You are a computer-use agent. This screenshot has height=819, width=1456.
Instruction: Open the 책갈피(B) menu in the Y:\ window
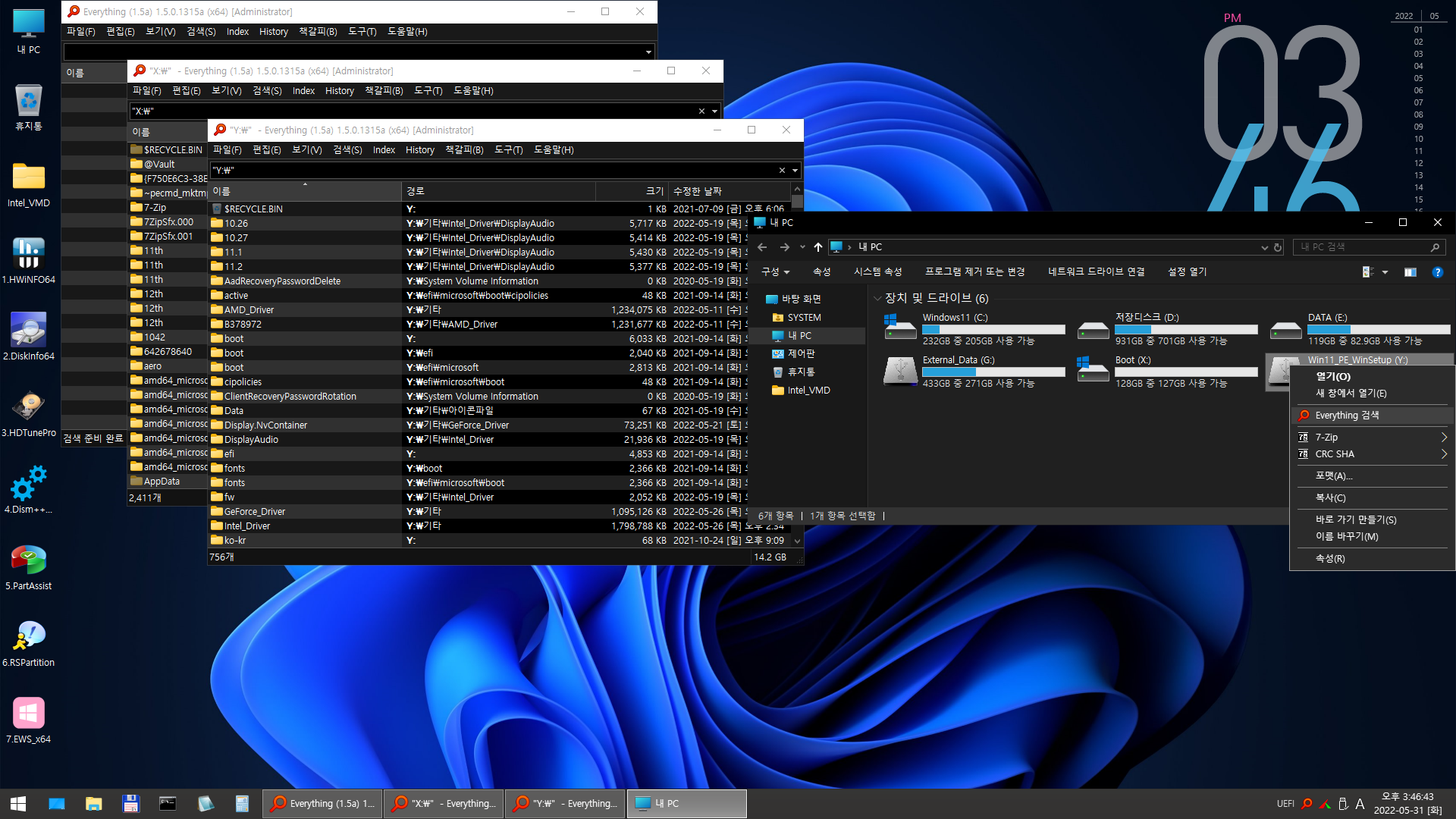464,150
